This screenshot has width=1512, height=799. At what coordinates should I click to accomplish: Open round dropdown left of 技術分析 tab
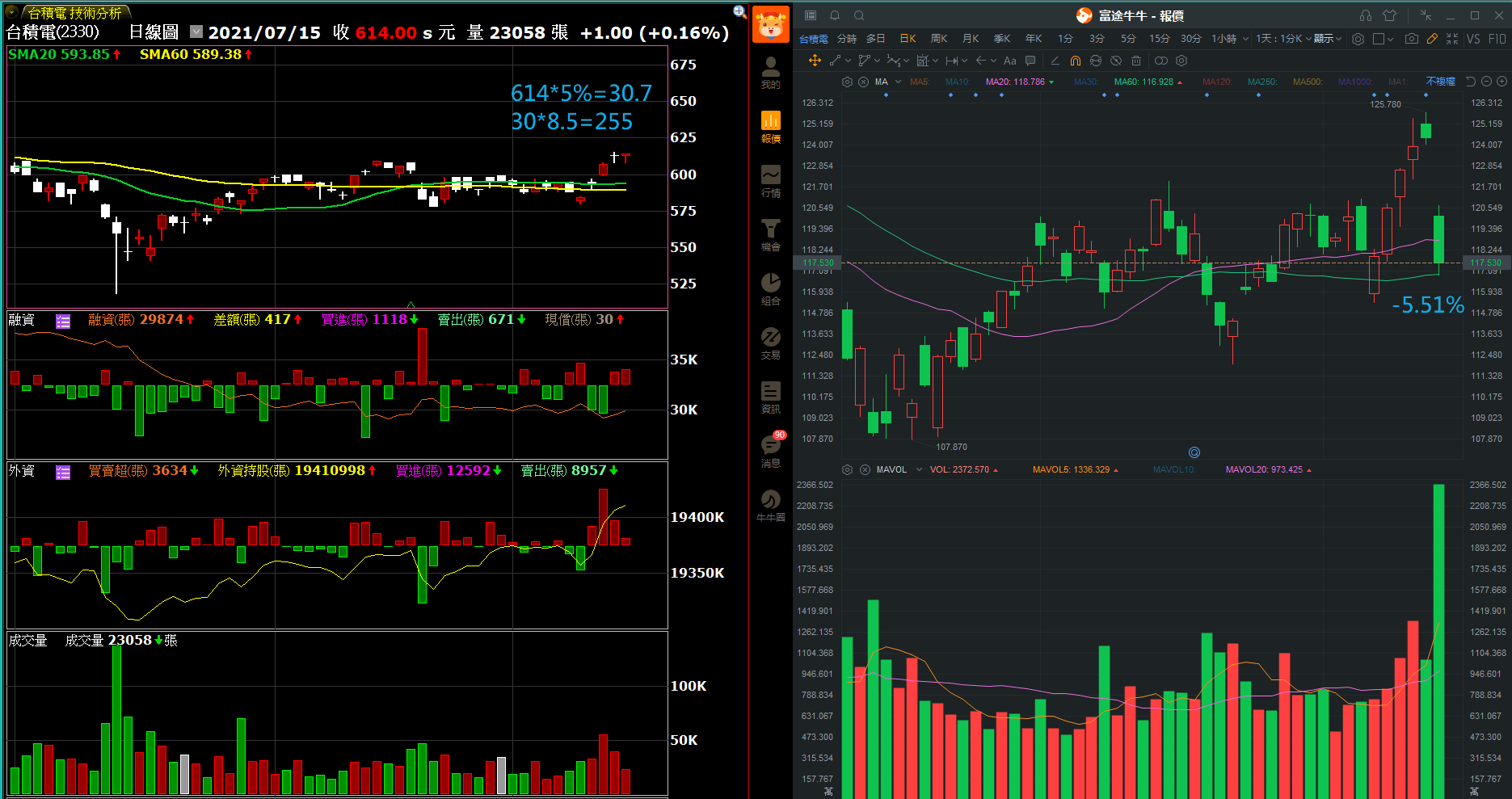tap(12, 12)
